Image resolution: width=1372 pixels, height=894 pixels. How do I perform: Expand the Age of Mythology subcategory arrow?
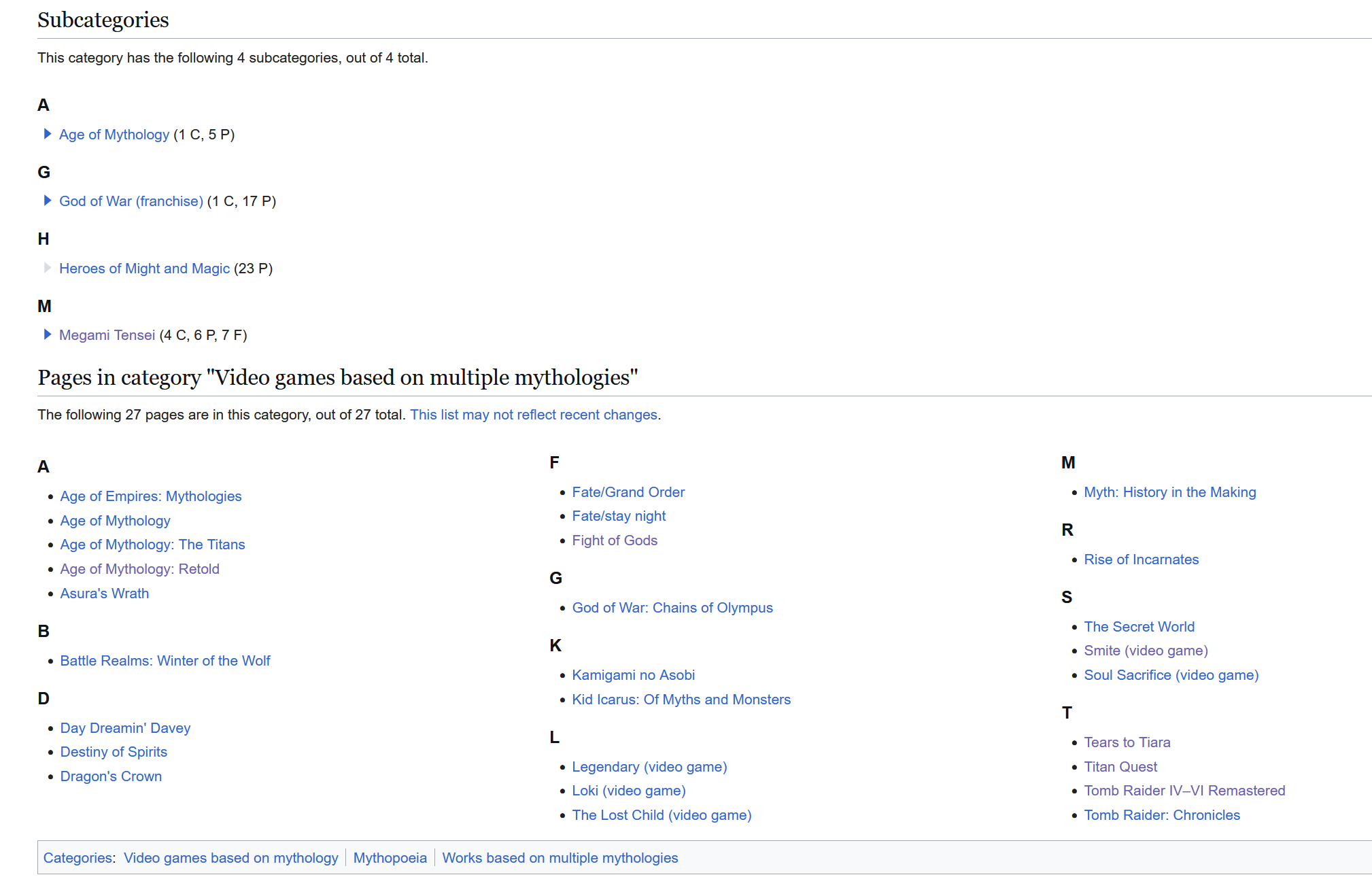pos(47,134)
